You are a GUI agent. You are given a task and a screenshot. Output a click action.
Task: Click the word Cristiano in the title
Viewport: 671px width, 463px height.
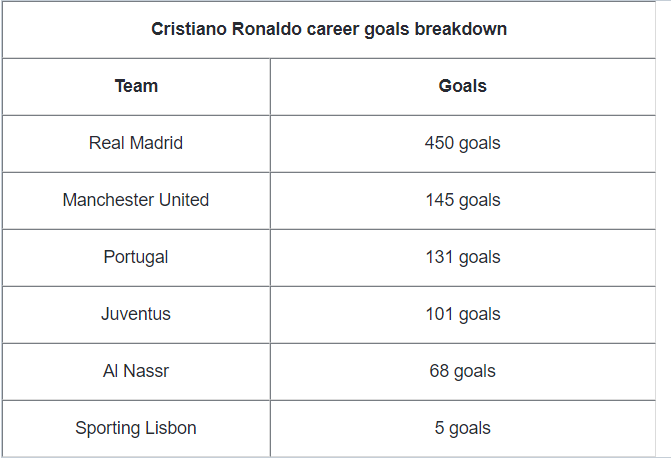(189, 29)
